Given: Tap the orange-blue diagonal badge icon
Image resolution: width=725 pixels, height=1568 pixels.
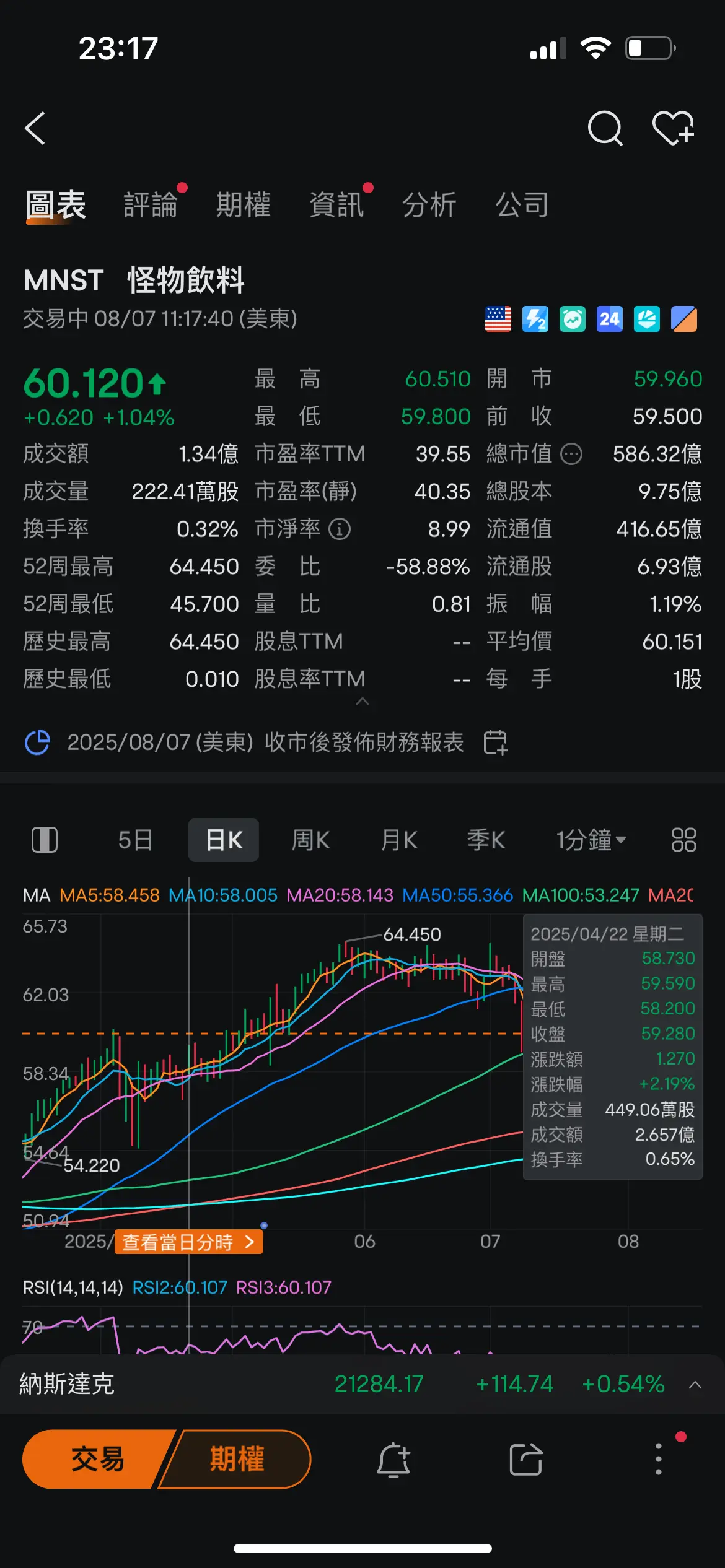Looking at the screenshot, I should point(684,320).
